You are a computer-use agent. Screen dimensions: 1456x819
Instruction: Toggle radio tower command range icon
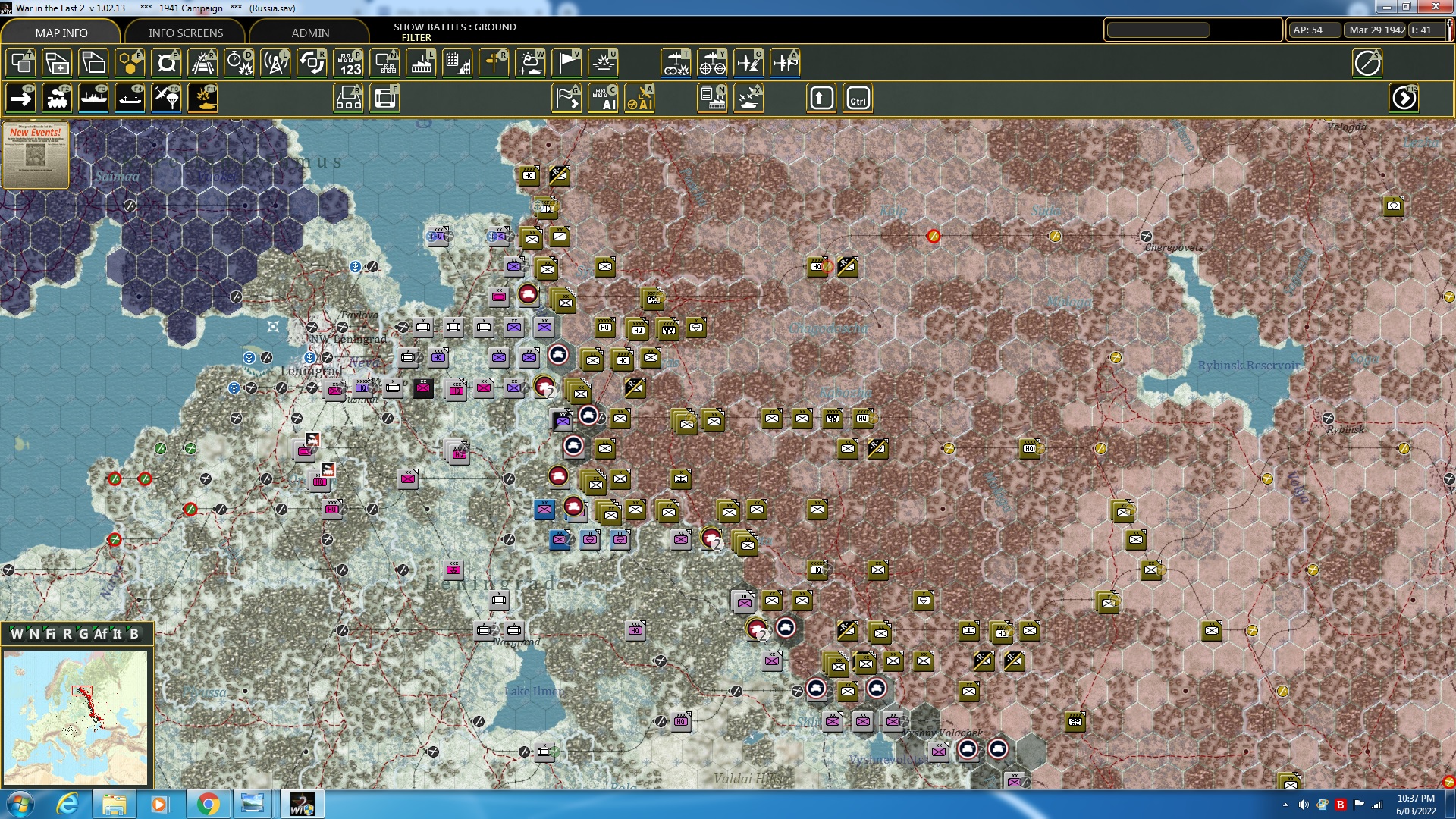tap(275, 63)
